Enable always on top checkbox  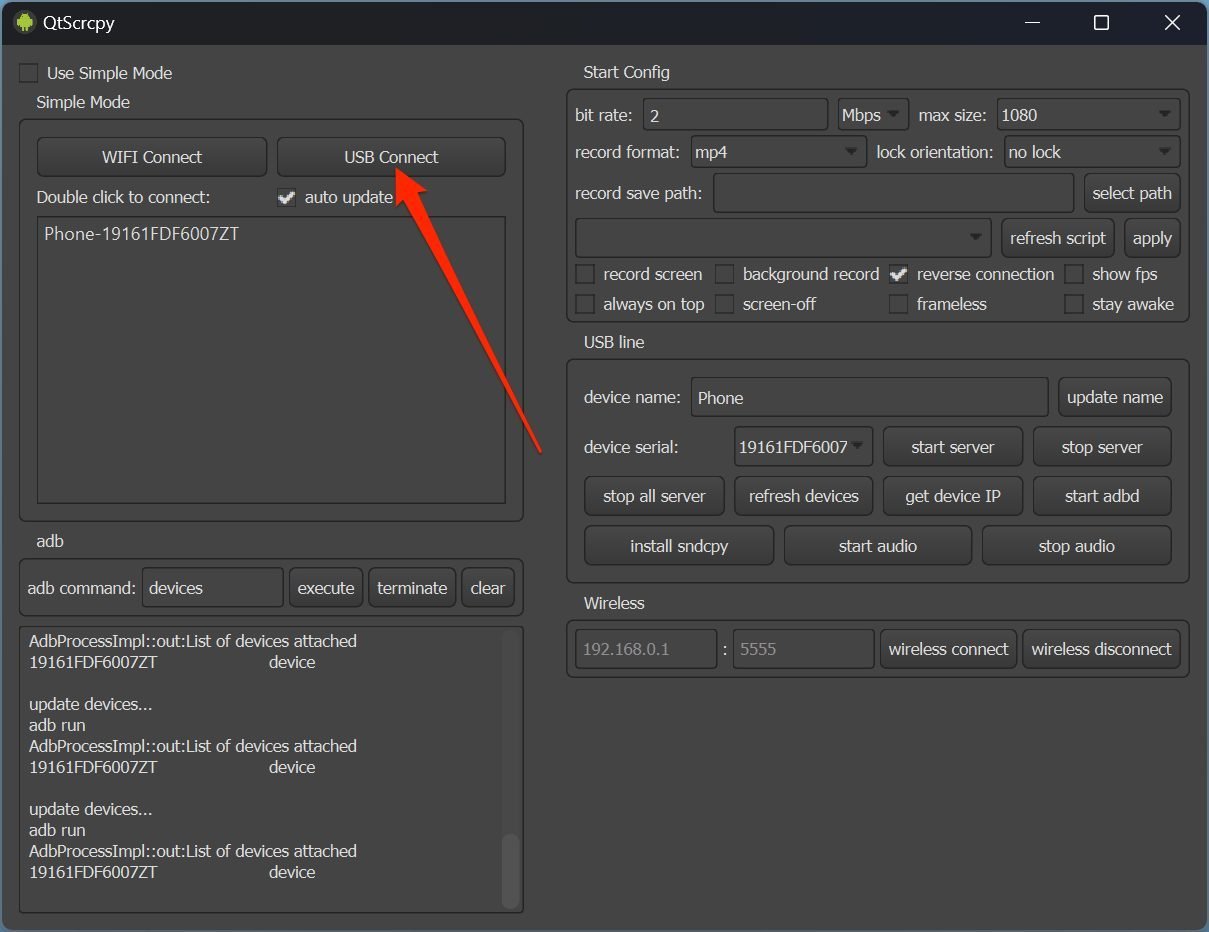pos(585,304)
